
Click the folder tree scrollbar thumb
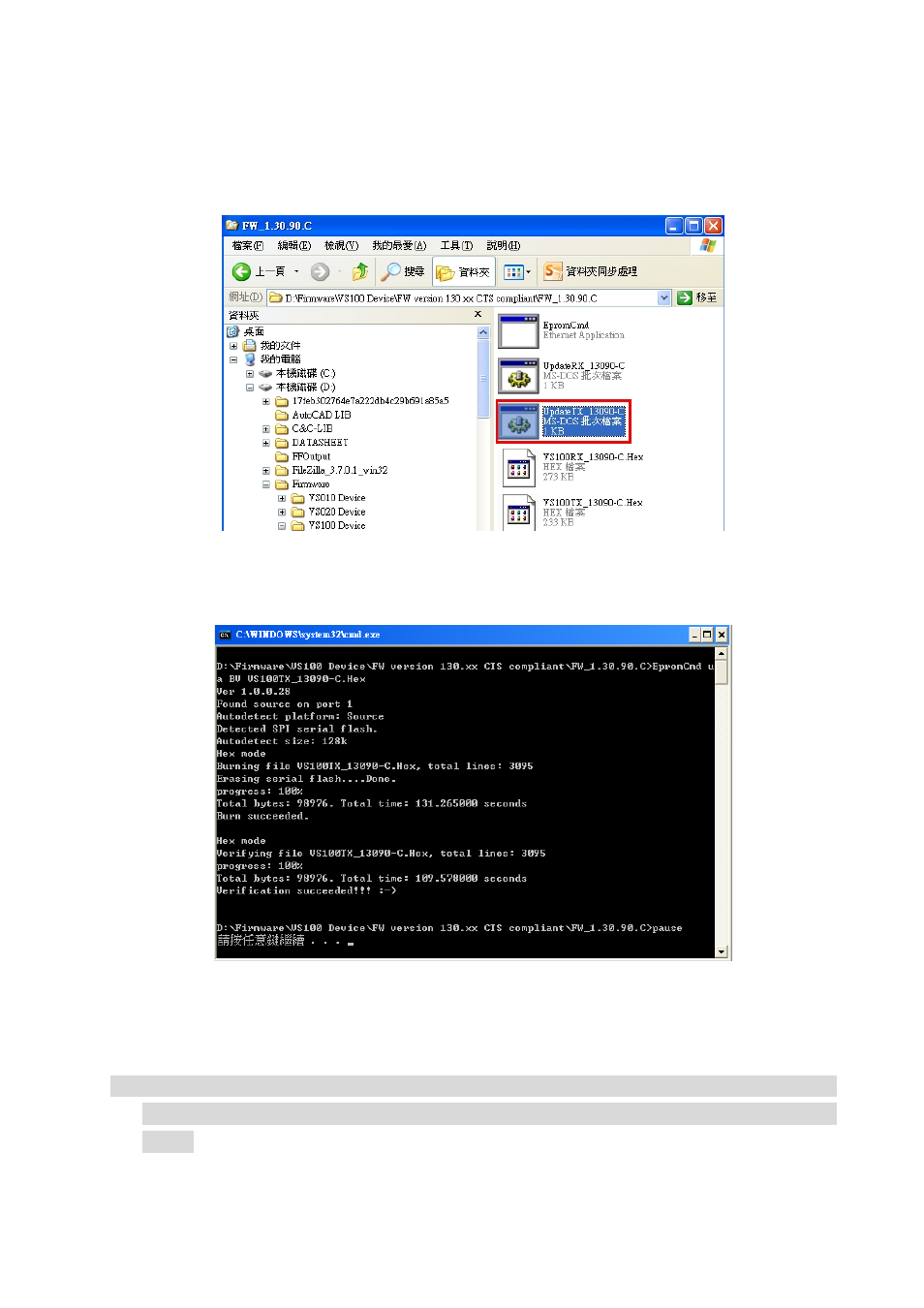[483, 379]
